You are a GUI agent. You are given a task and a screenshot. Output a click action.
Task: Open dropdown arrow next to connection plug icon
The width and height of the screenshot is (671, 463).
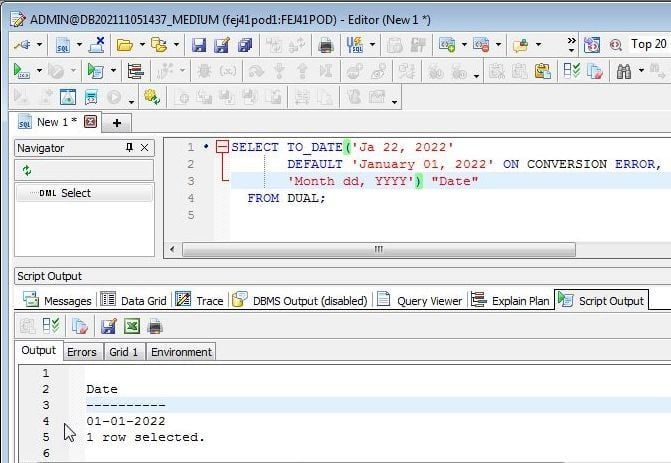pos(39,45)
